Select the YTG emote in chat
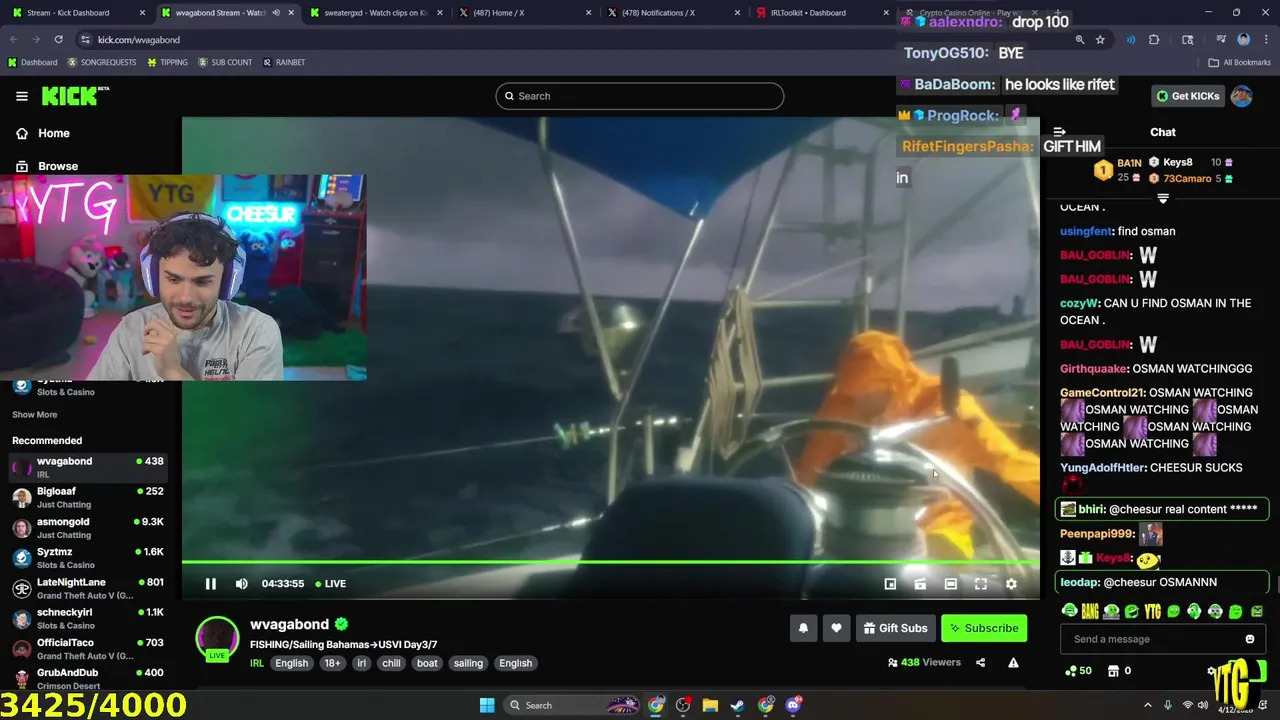This screenshot has width=1280, height=720. [x=1152, y=611]
